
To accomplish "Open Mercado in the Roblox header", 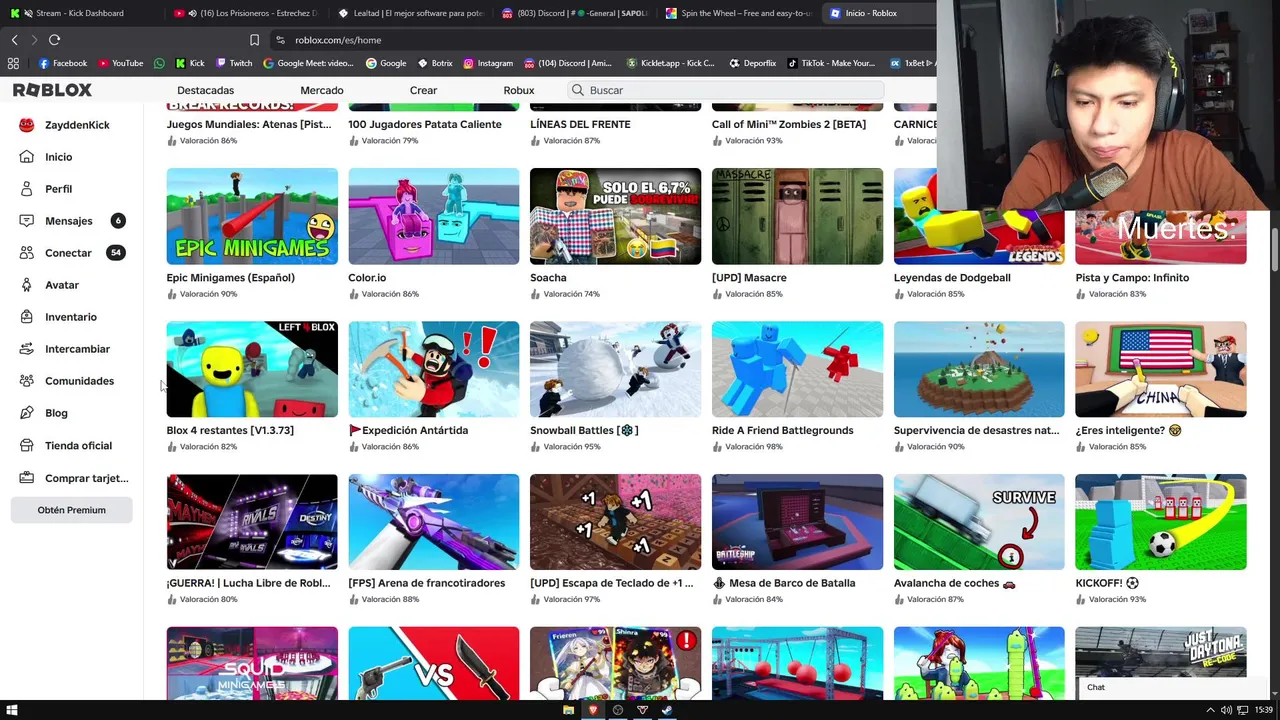I will point(322,90).
